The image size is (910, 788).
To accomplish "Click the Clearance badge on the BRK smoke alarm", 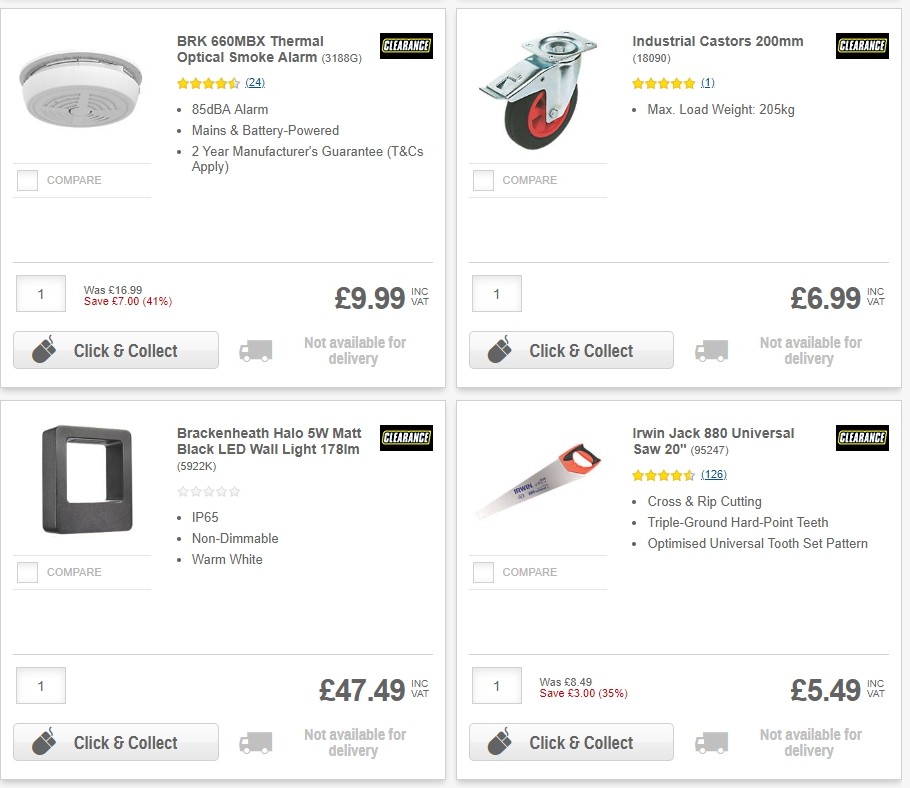I will click(406, 46).
